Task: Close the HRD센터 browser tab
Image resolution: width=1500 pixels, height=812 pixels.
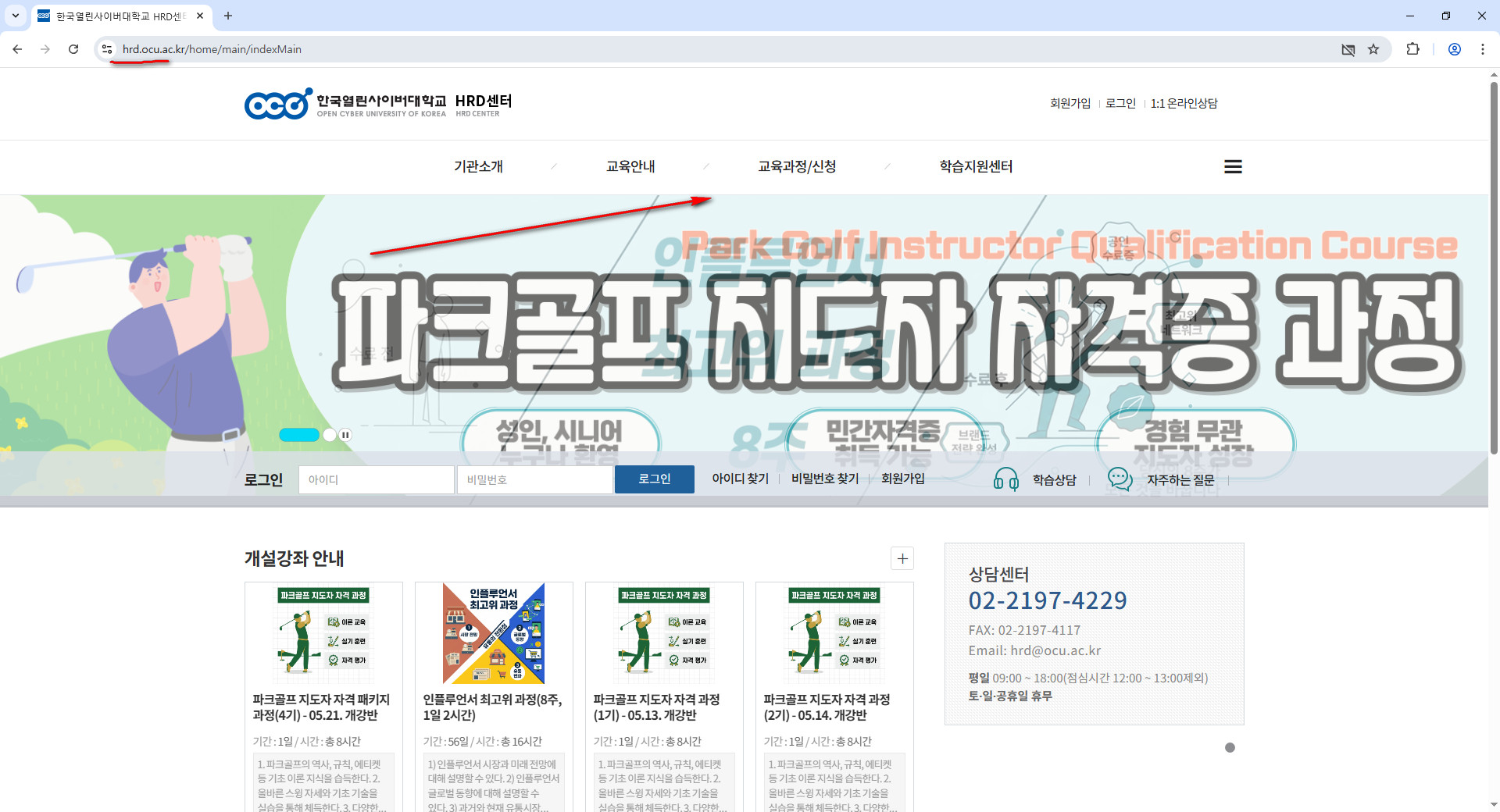Action: (200, 16)
